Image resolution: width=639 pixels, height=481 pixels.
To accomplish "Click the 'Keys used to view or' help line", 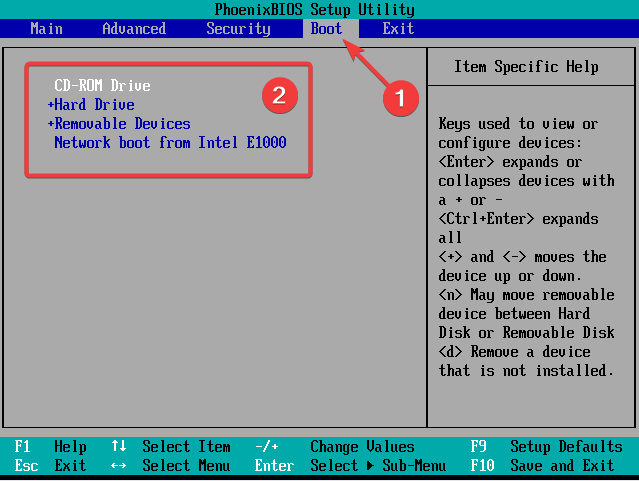I will click(x=518, y=124).
